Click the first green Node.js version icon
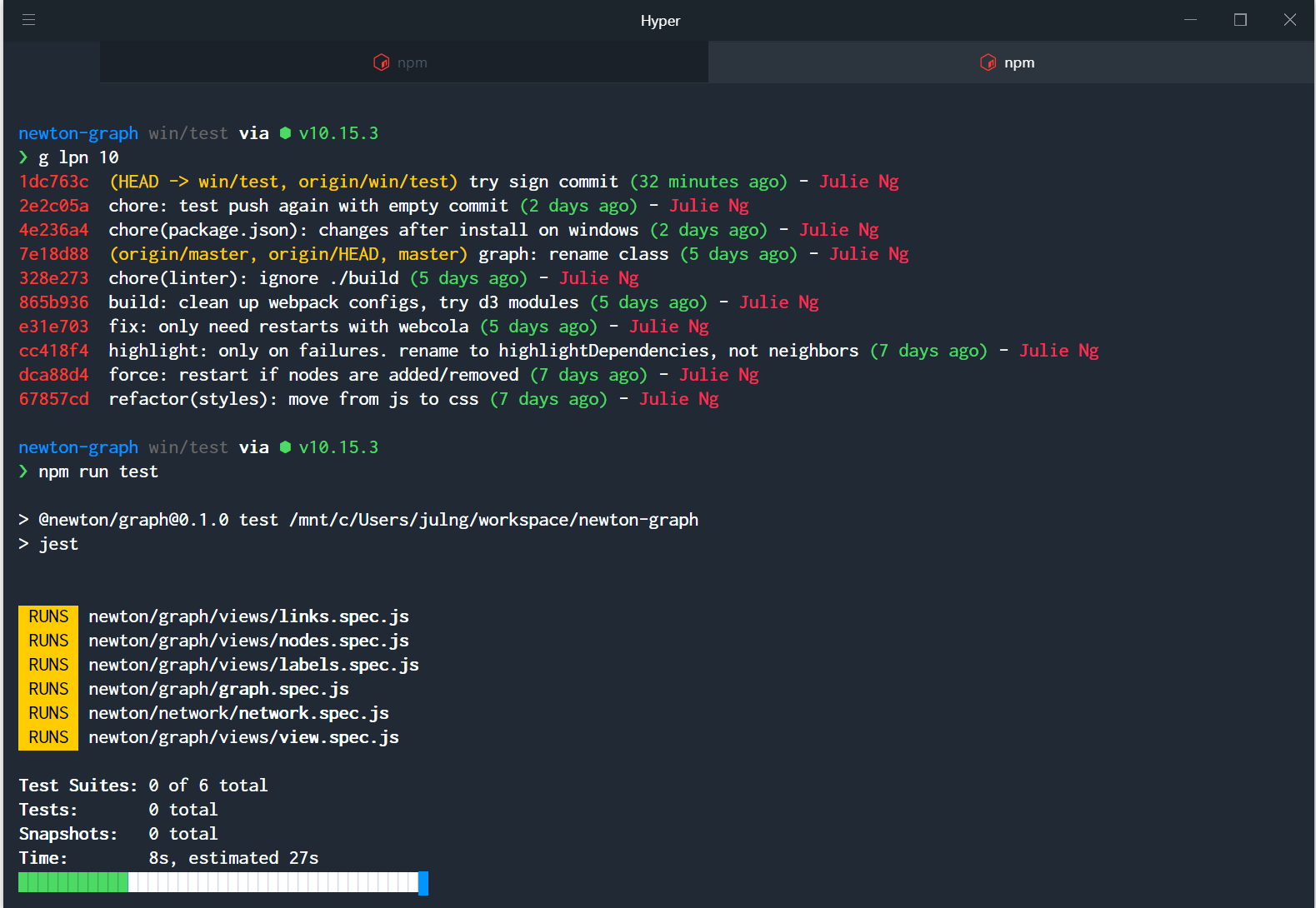This screenshot has height=908, width=1316. click(285, 133)
